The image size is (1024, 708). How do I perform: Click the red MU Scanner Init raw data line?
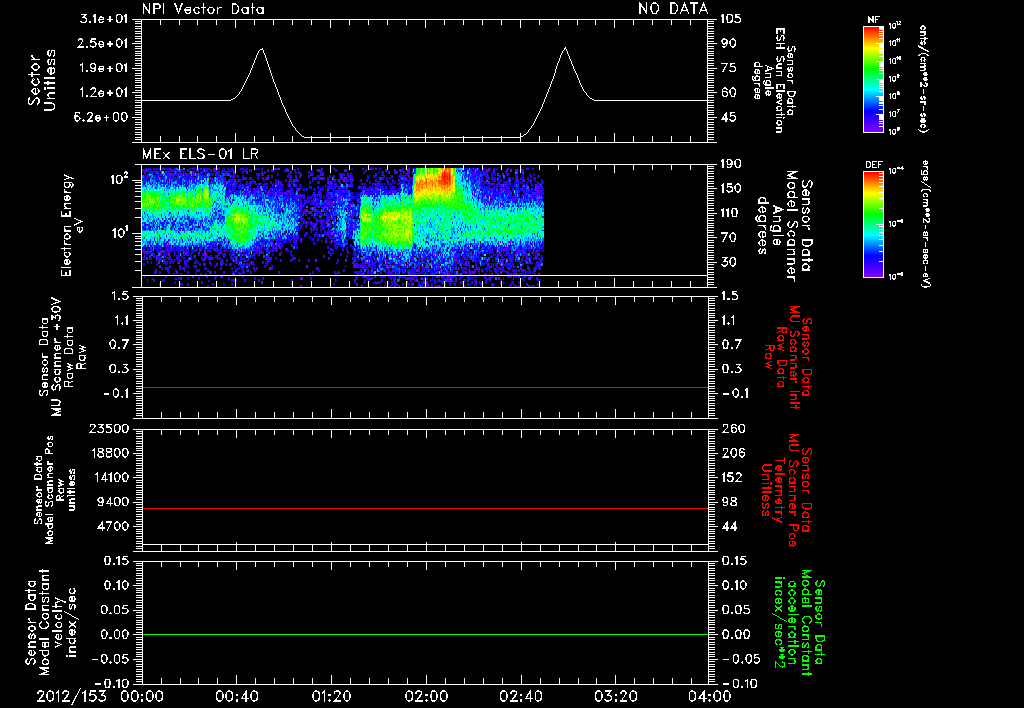point(424,387)
